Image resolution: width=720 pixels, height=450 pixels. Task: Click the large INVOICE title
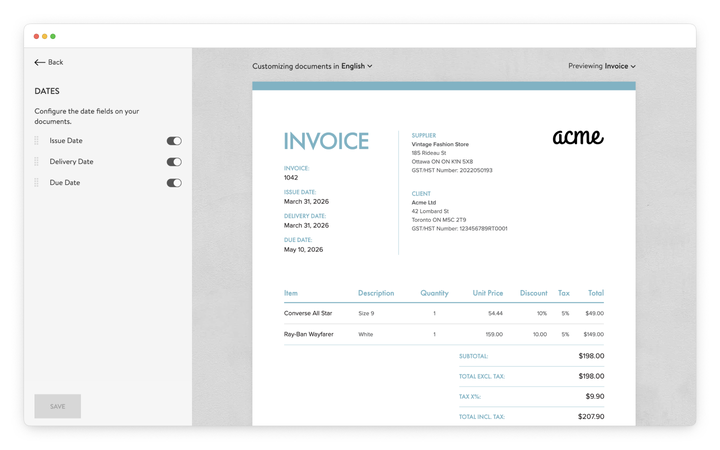pyautogui.click(x=326, y=141)
